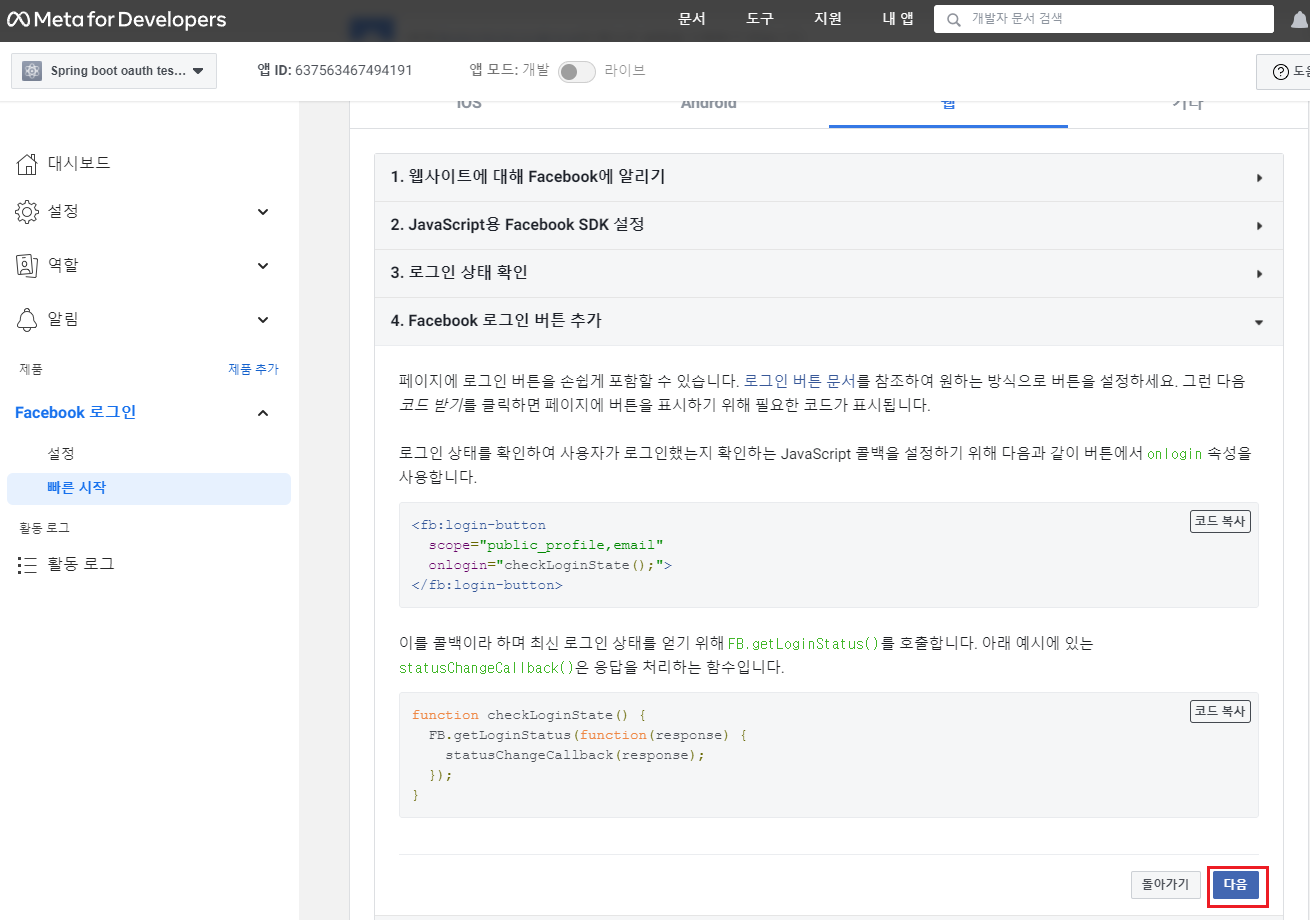Click the 제품 section label in sidebar
The image size is (1310, 920).
pos(31,369)
